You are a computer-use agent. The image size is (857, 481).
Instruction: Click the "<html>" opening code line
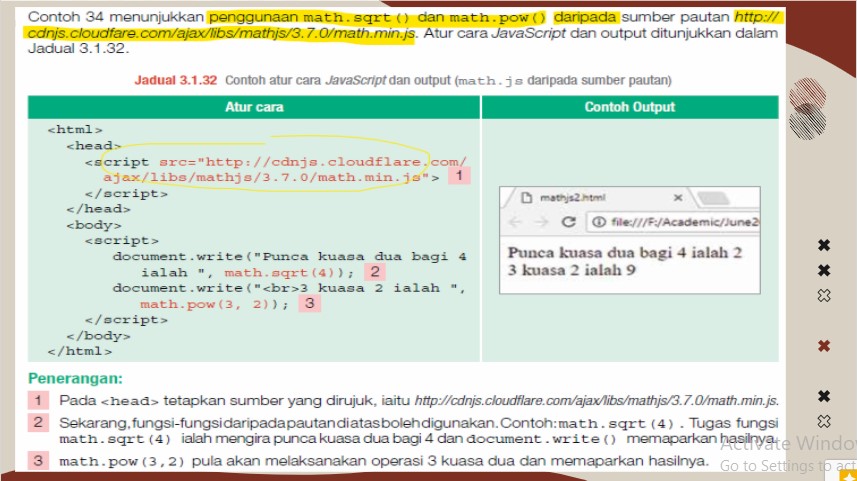75,130
